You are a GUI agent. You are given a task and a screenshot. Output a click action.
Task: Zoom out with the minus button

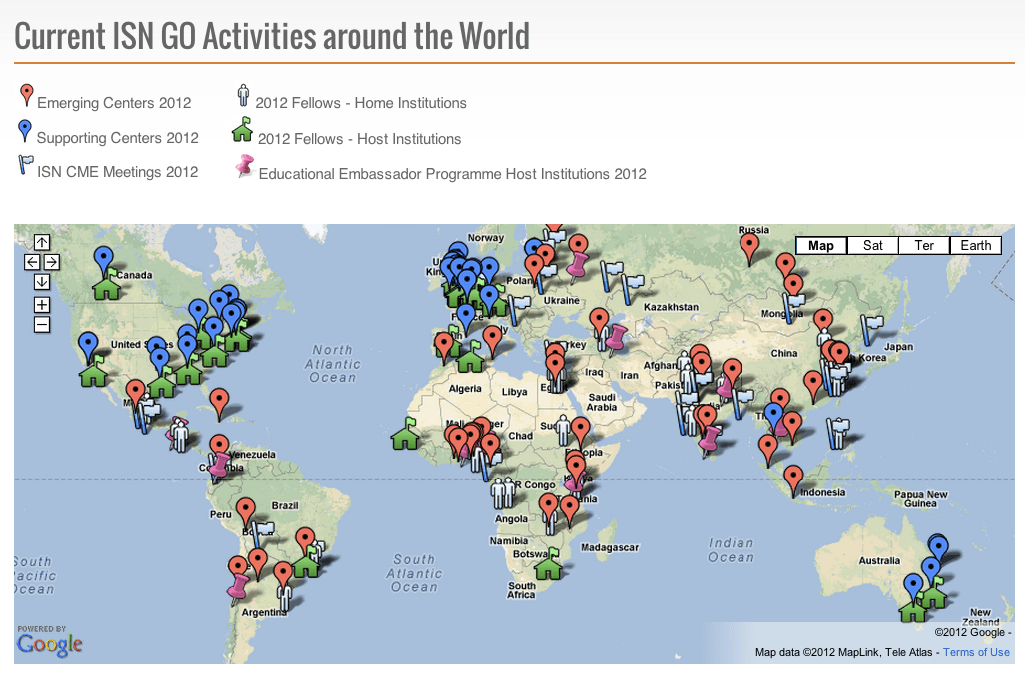42,324
